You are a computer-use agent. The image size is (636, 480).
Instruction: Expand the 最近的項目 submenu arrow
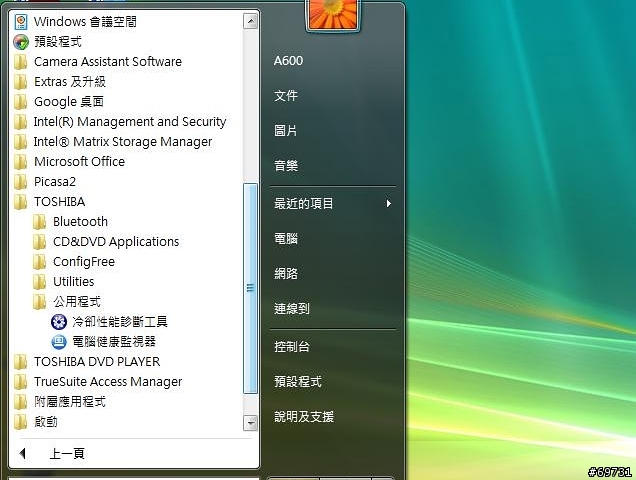[389, 203]
